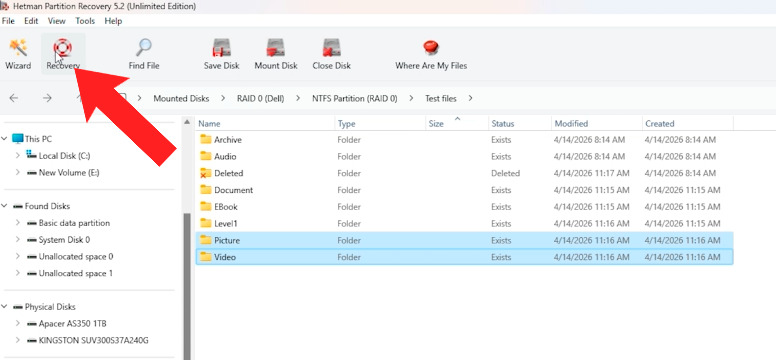Expand the Apacer AS350 1TB node
This screenshot has height=360, width=776.
[18, 324]
